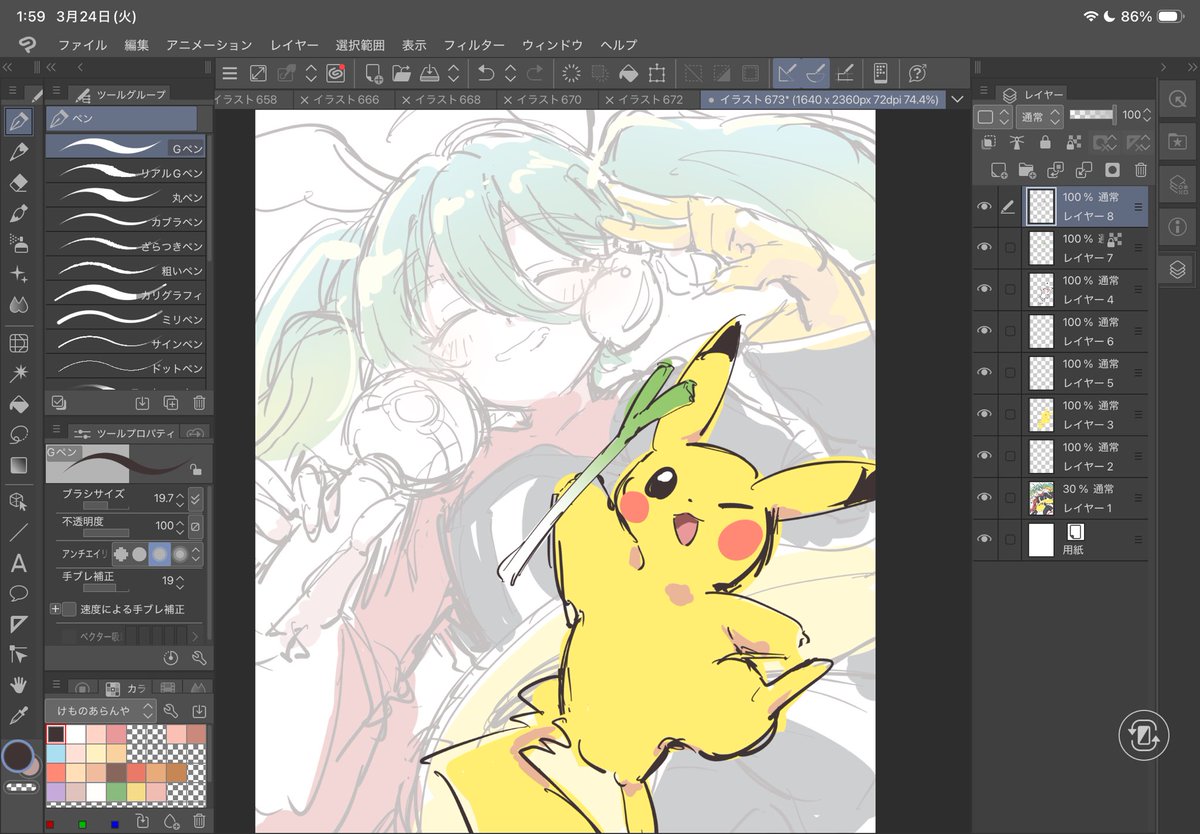Toggle Set as Reference Layer lighthouse
Screen dimensions: 1200x834
point(1018,143)
